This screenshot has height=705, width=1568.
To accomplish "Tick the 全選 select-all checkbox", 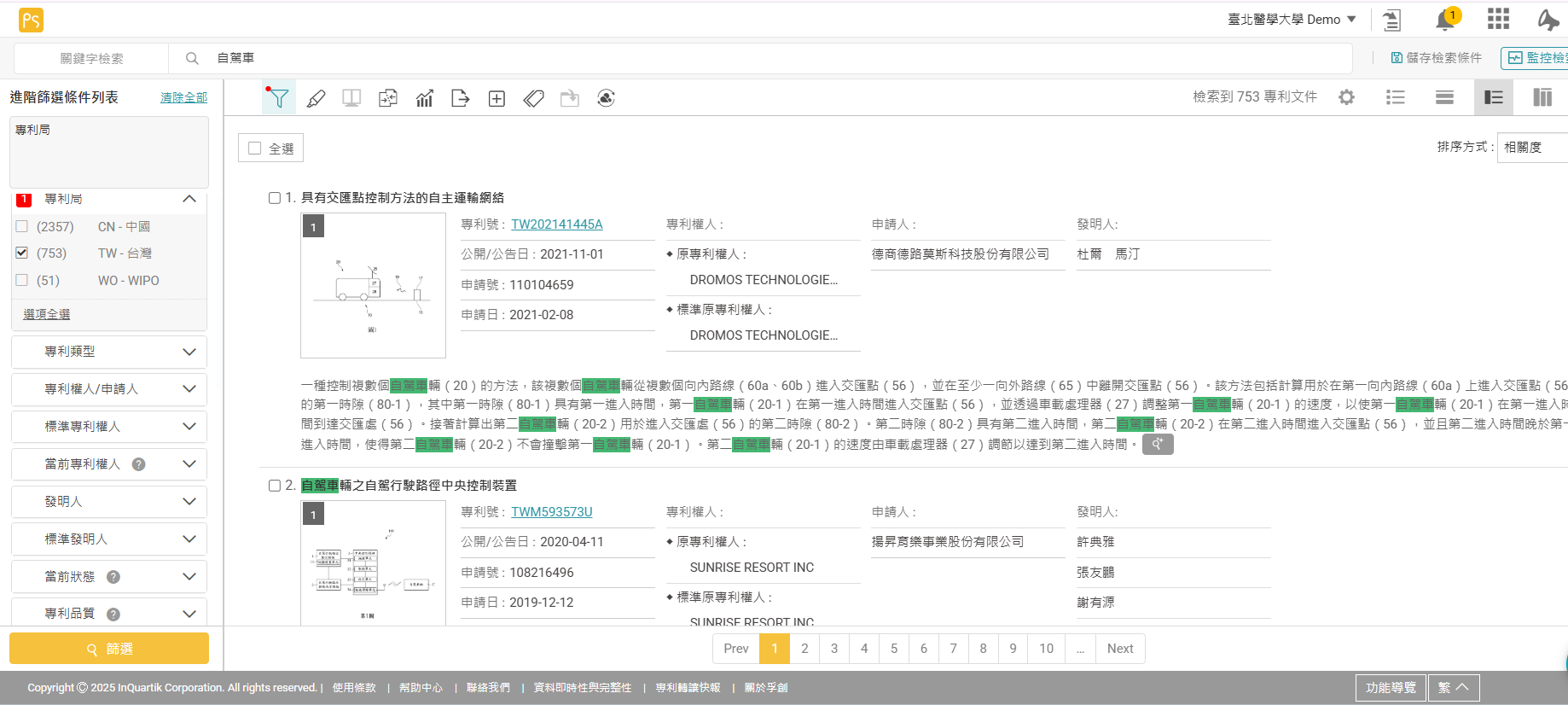I will (254, 149).
